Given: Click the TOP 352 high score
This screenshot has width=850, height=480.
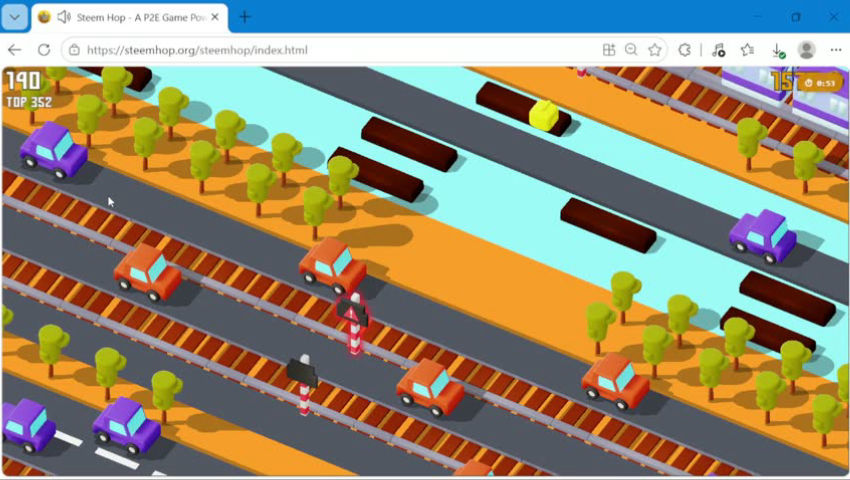Looking at the screenshot, I should click(29, 102).
